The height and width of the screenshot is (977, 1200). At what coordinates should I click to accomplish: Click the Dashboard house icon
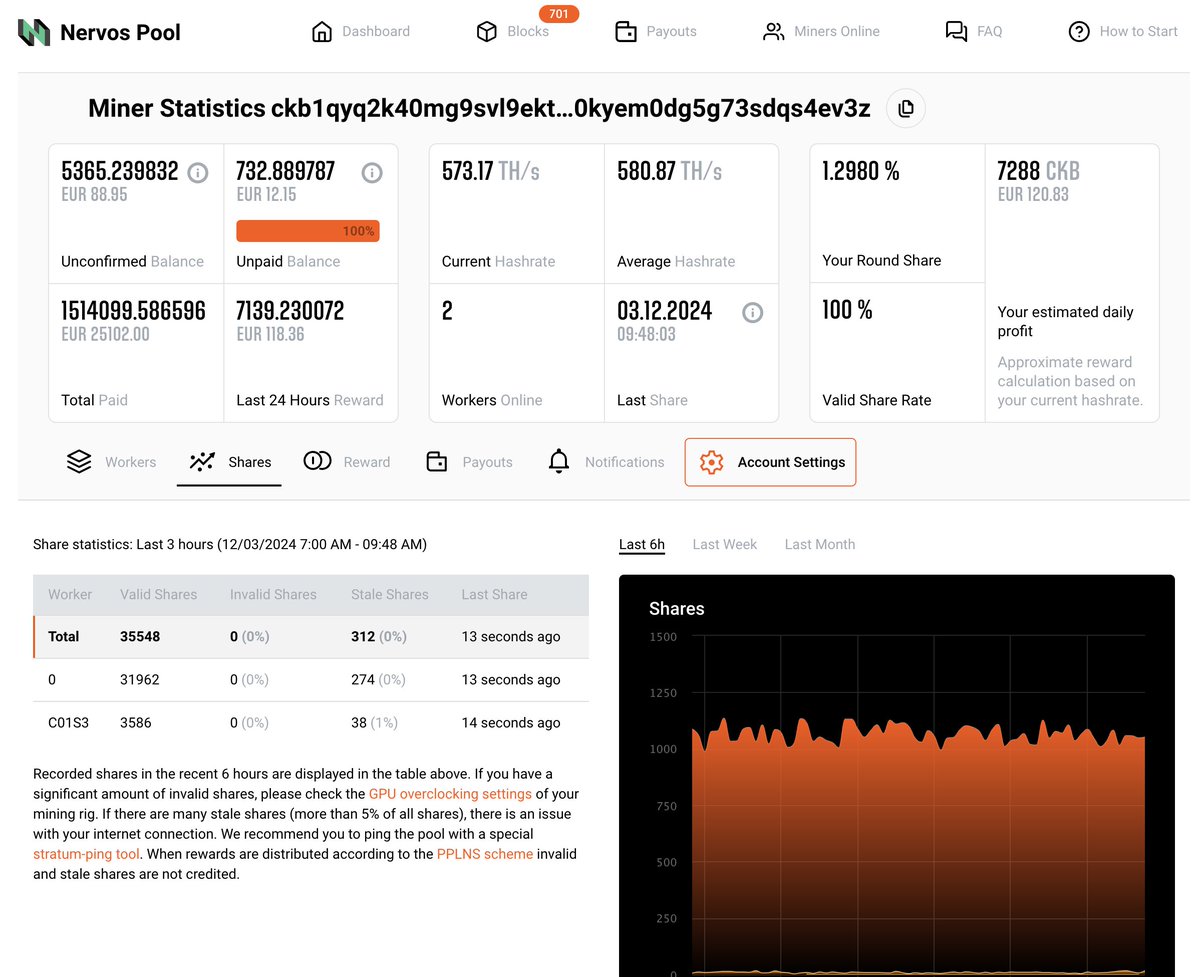(322, 32)
